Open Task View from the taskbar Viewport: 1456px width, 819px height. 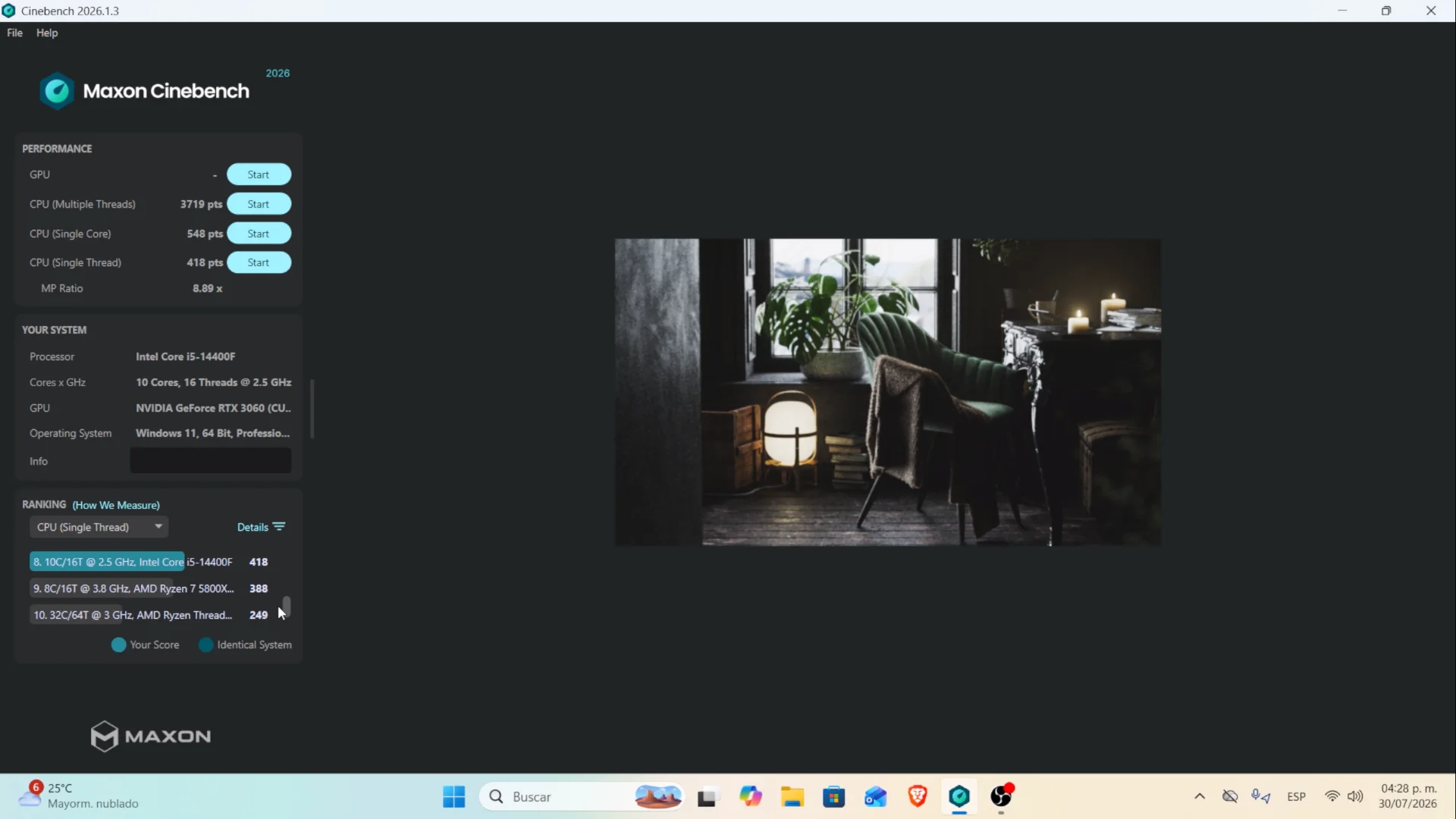707,796
